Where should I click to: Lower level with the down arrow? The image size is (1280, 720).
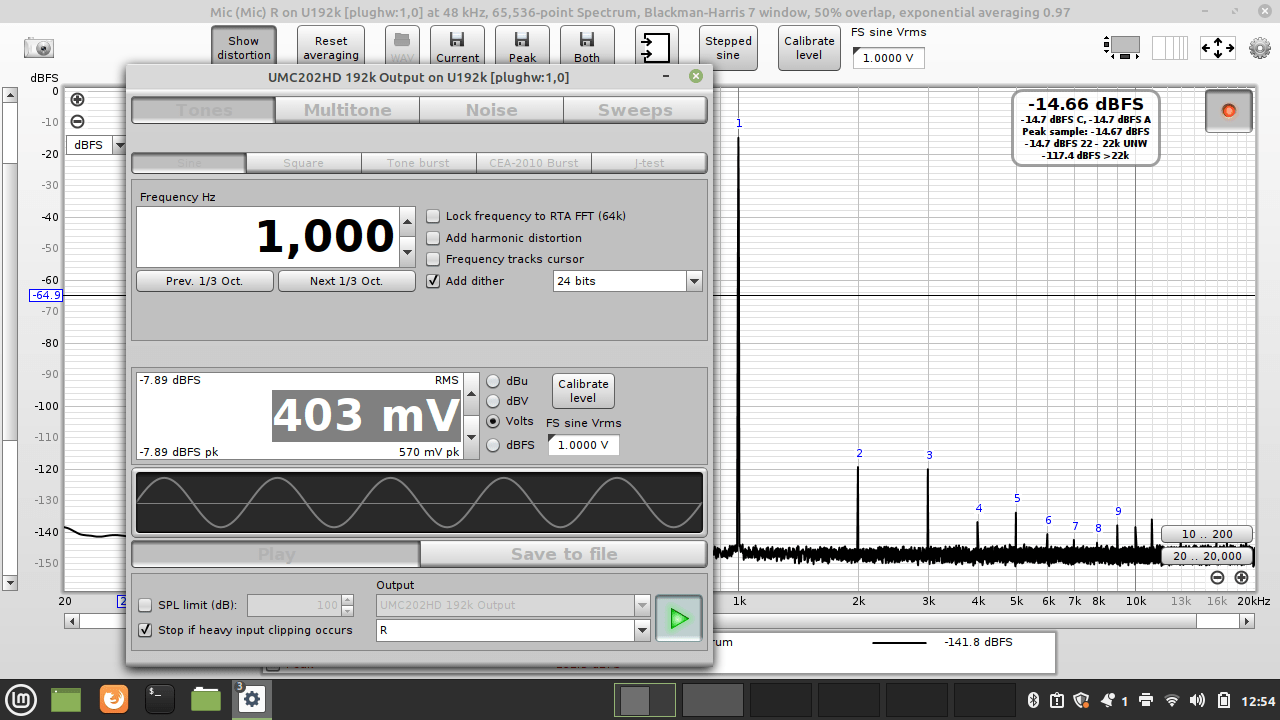(x=472, y=436)
